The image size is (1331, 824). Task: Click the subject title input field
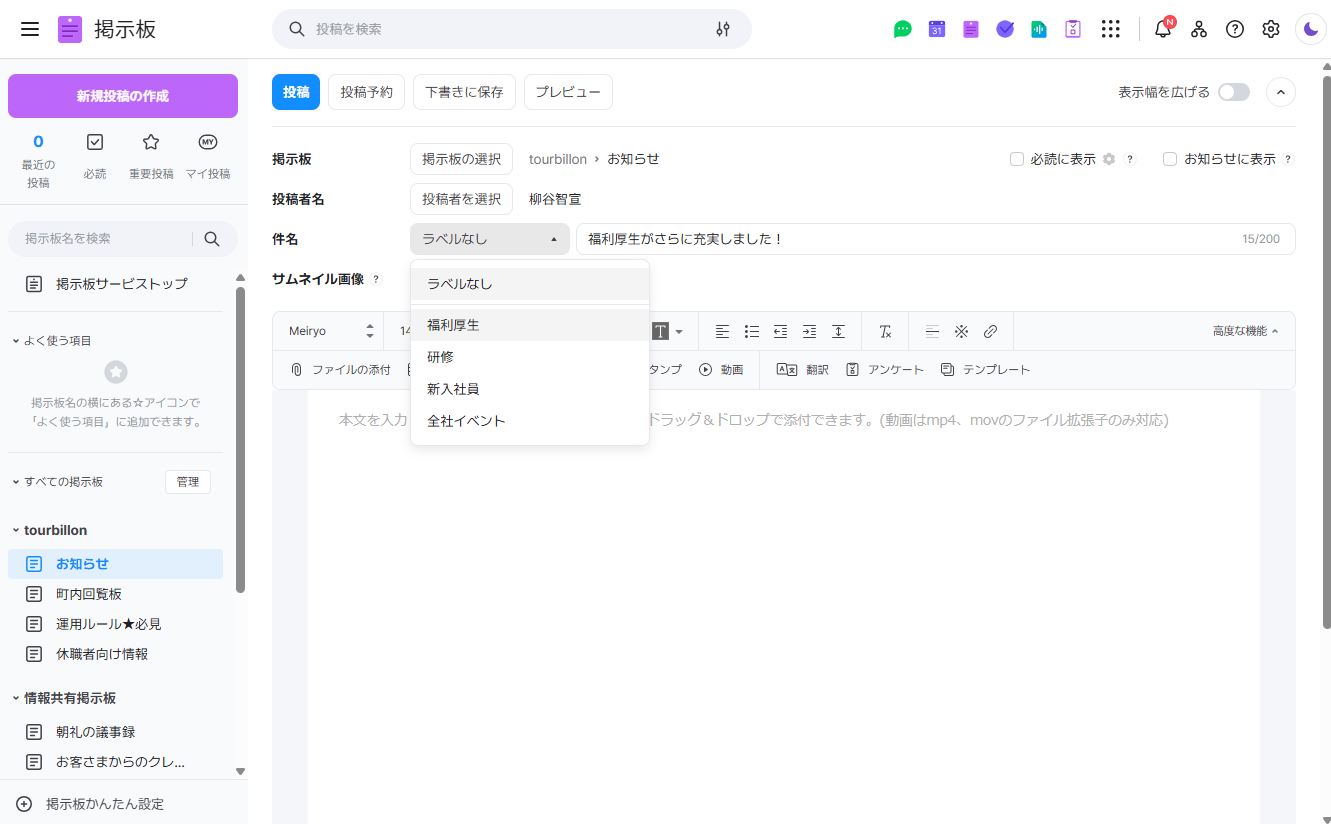coord(900,239)
